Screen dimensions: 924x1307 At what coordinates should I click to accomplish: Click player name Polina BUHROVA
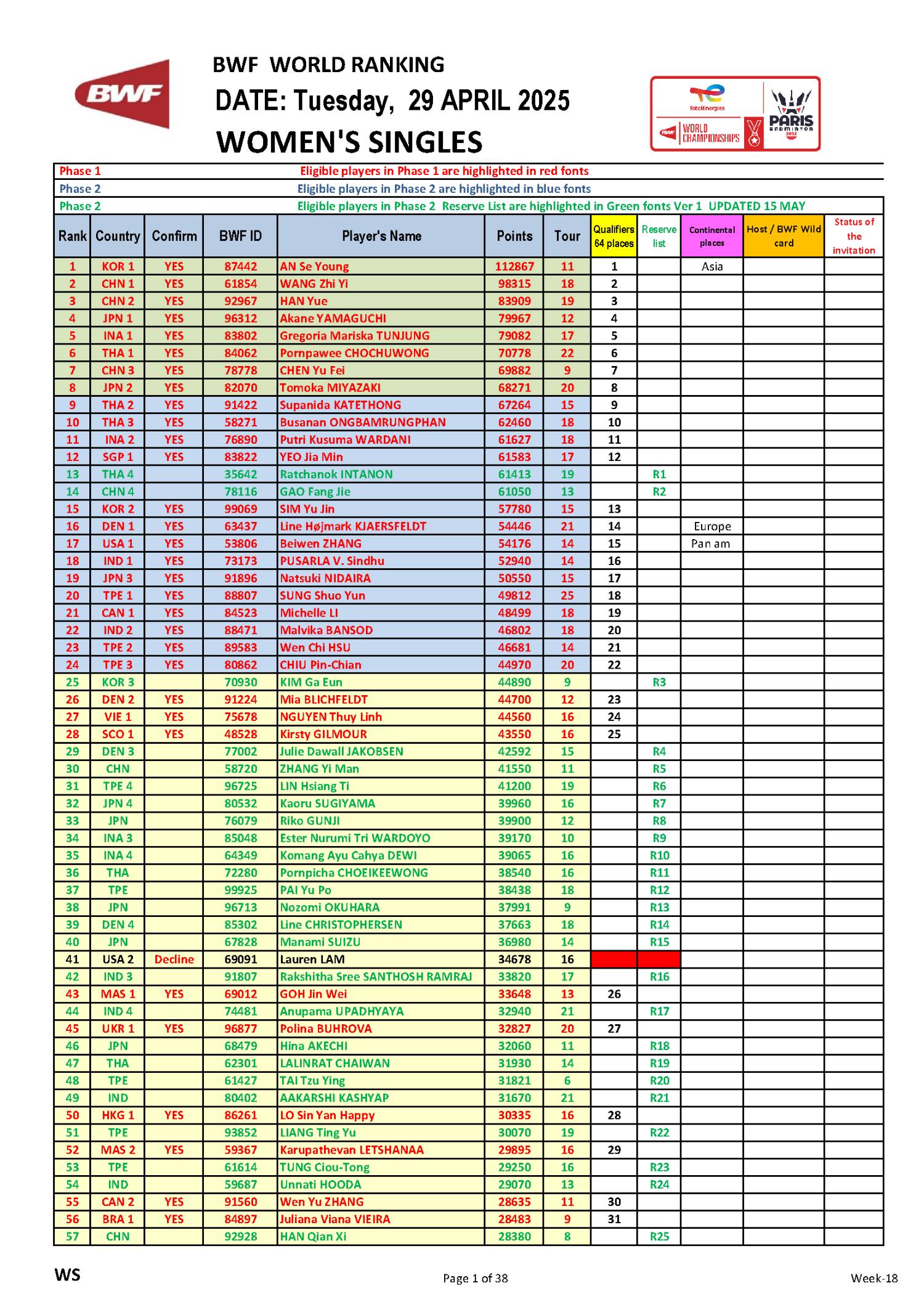(x=326, y=1028)
